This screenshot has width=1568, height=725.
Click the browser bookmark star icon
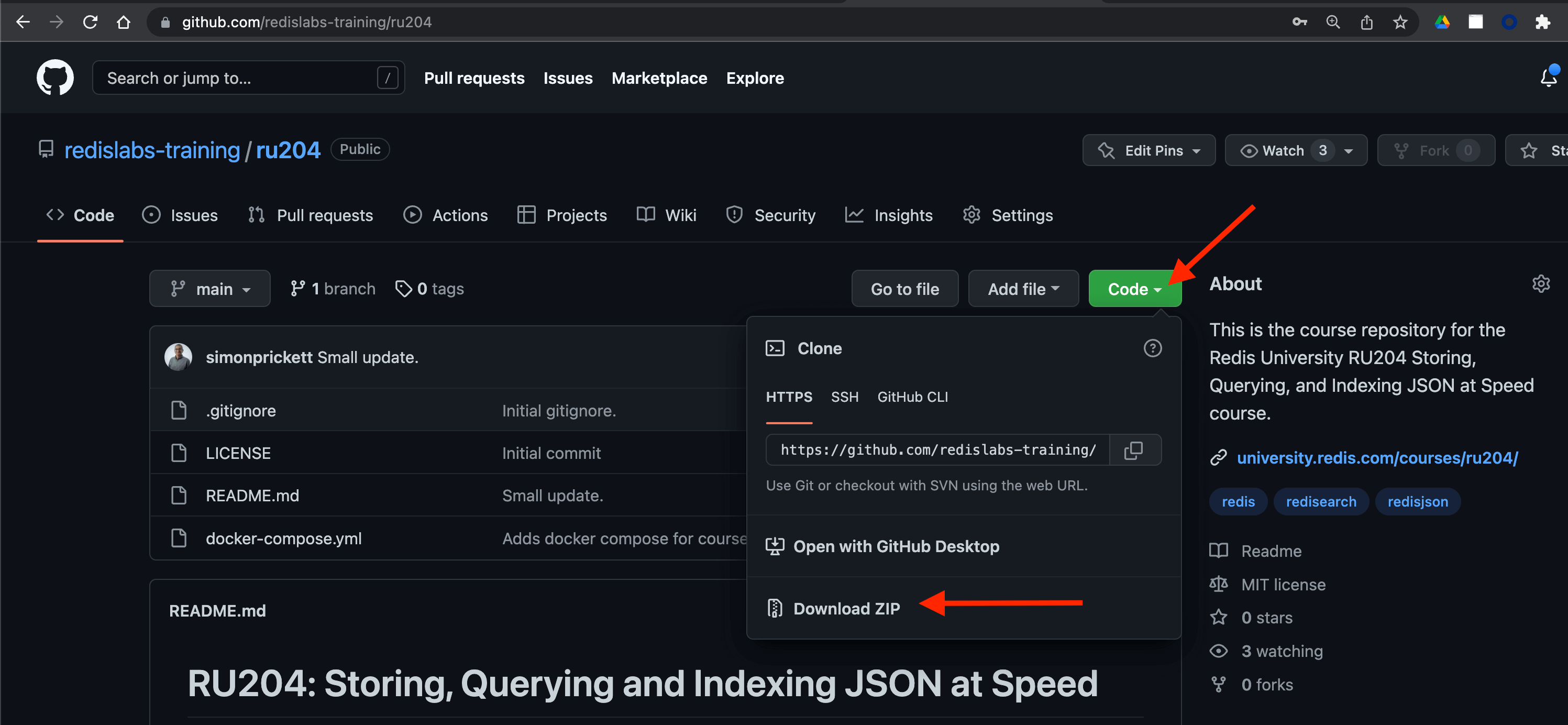tap(1399, 23)
